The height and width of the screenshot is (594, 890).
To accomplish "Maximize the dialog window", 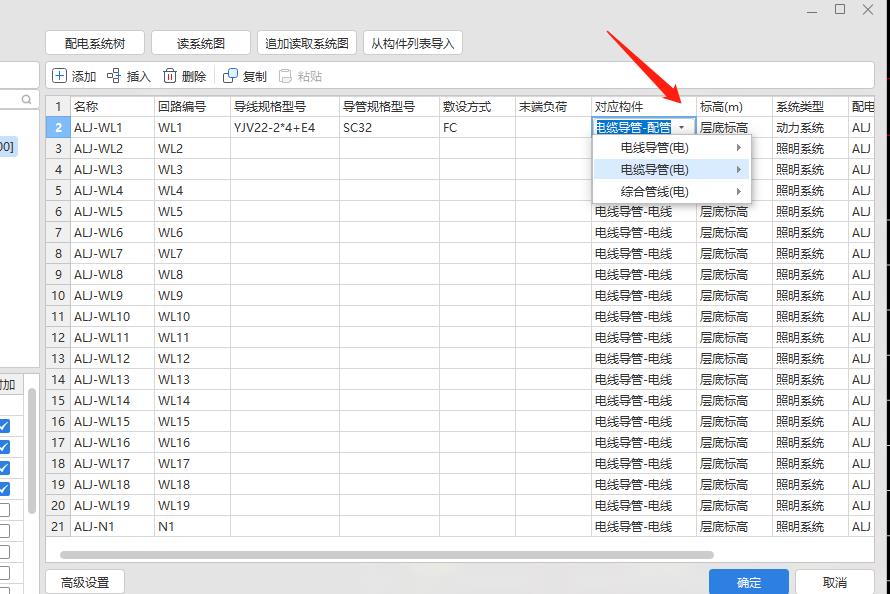I will tap(840, 9).
